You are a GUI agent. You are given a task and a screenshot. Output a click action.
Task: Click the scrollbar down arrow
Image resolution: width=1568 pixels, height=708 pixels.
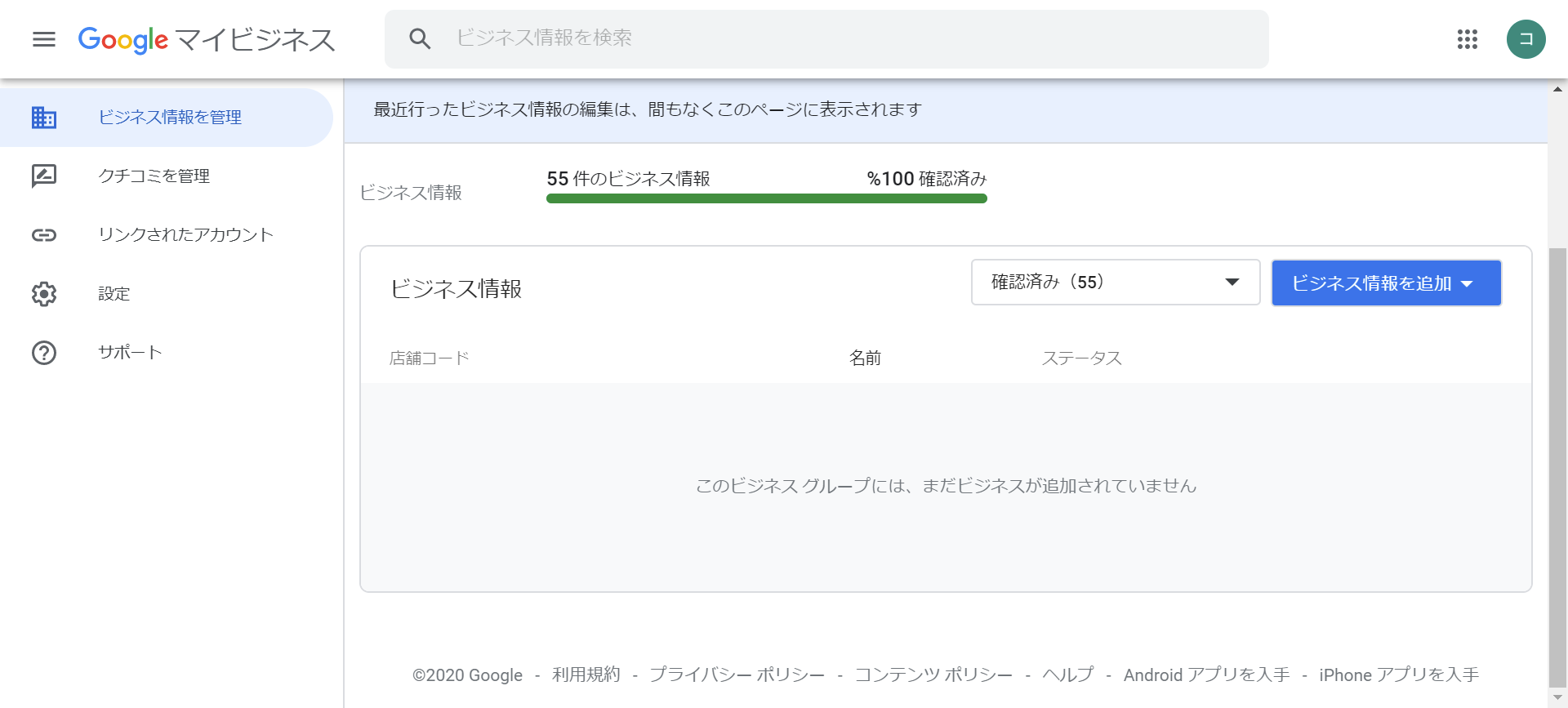[1558, 699]
